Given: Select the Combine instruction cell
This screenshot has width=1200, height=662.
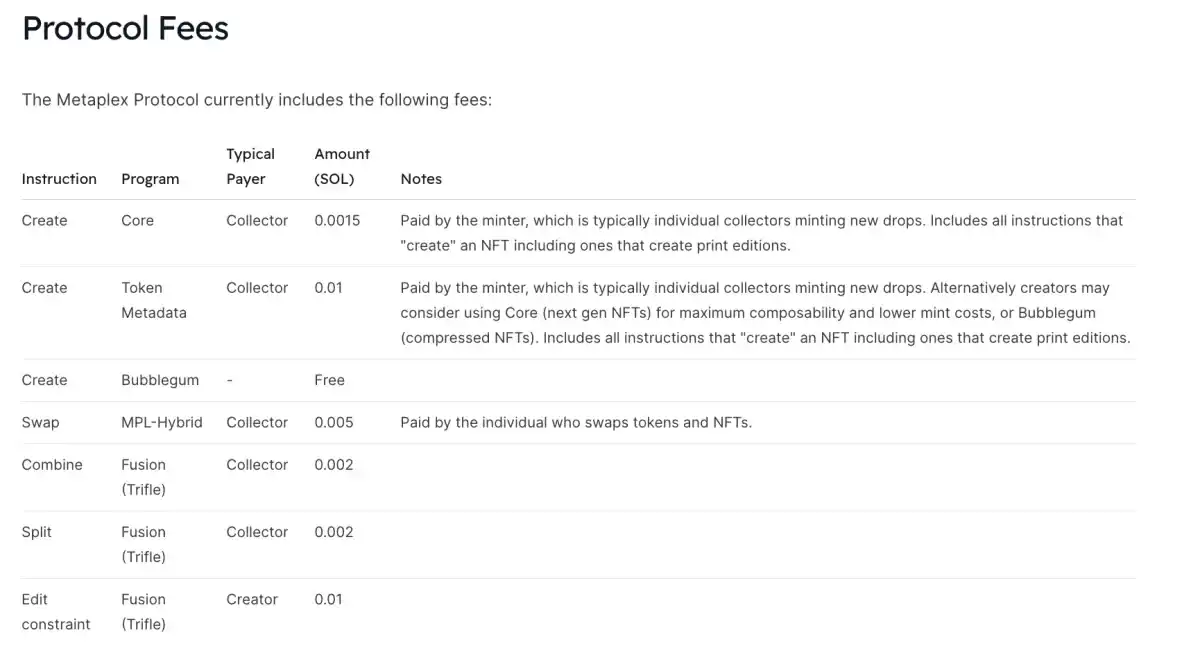Looking at the screenshot, I should pos(52,464).
